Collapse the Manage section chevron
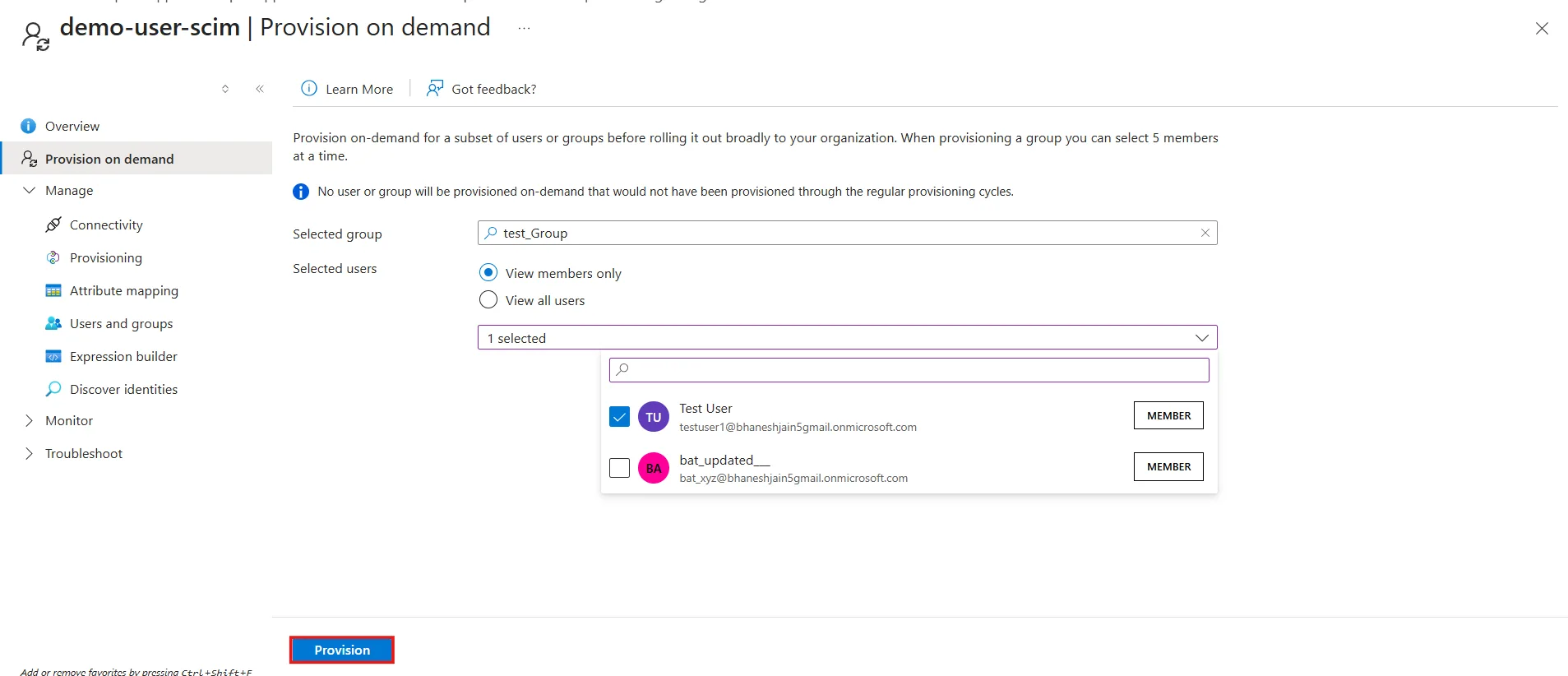 pyautogui.click(x=30, y=190)
